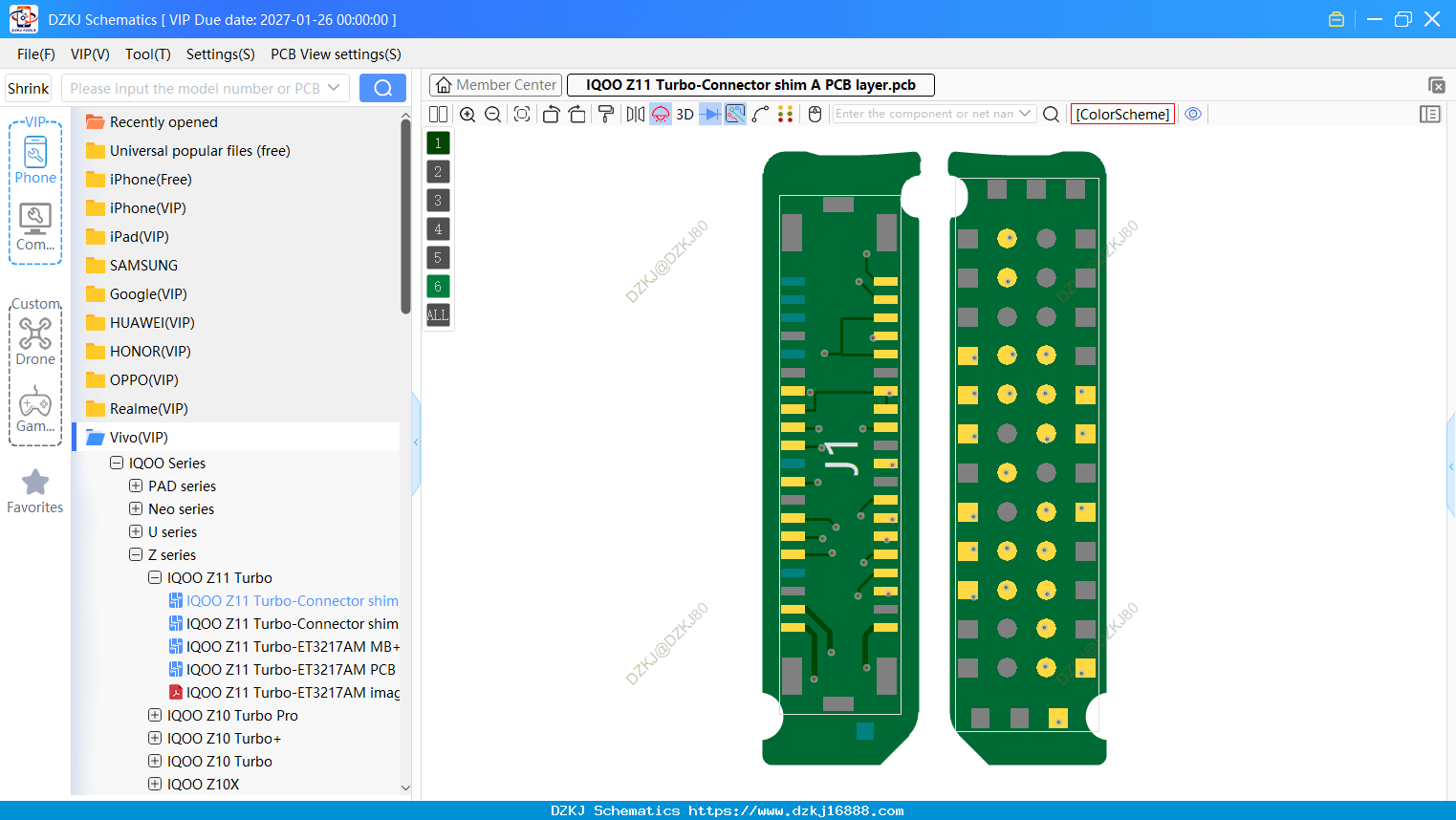Image resolution: width=1456 pixels, height=820 pixels.
Task: Expand the IQOO Z10X node
Action: coord(155,784)
